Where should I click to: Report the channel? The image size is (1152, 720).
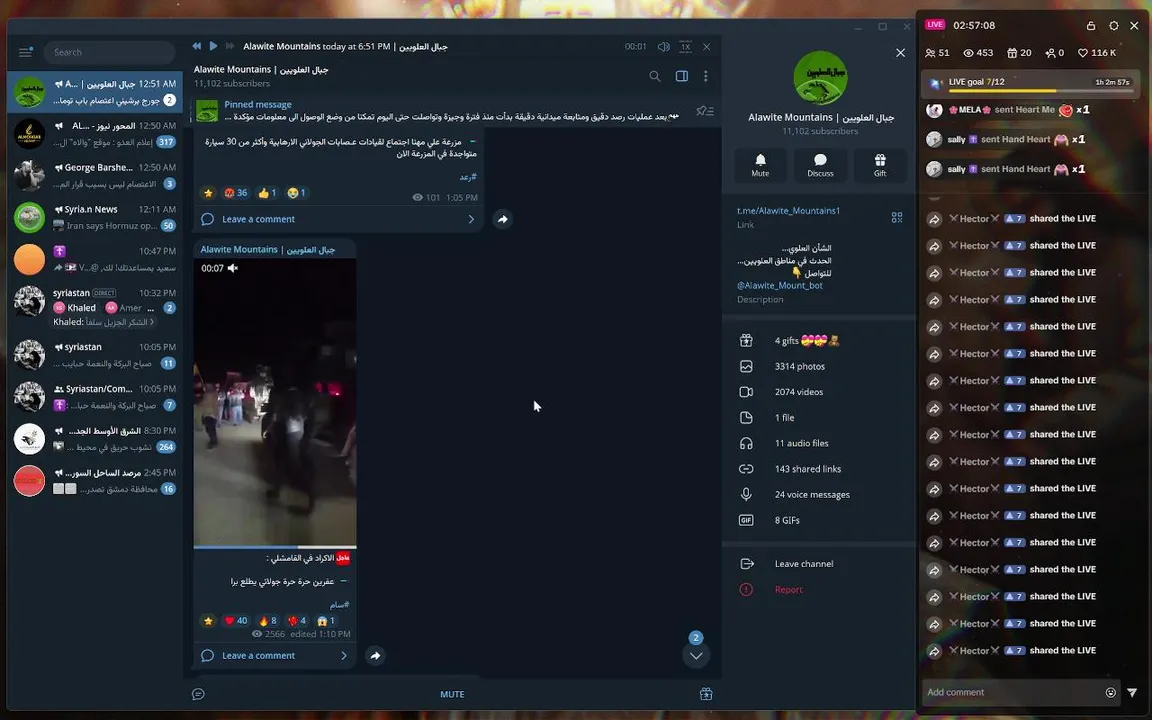[819, 590]
